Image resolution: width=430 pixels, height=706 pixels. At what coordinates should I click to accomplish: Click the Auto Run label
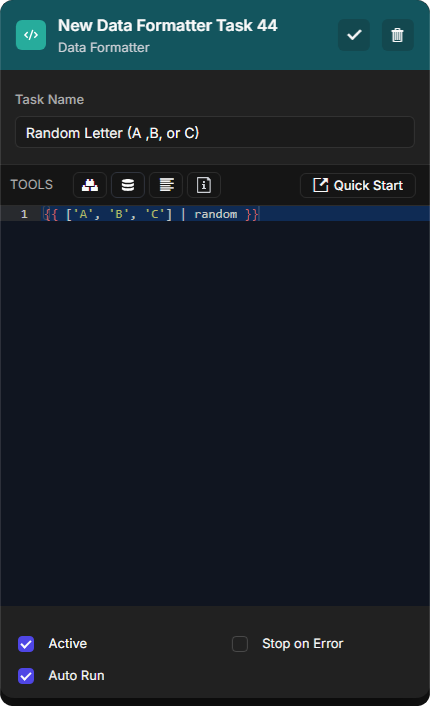click(x=77, y=676)
